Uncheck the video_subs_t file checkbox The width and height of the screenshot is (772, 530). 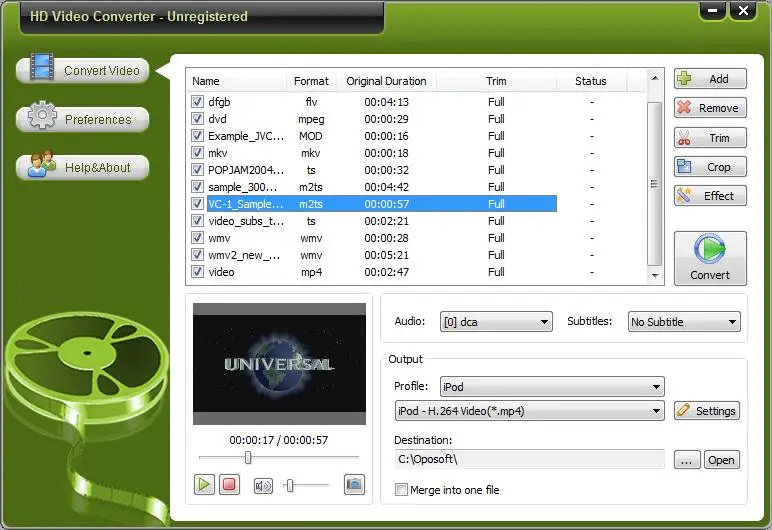tap(197, 221)
